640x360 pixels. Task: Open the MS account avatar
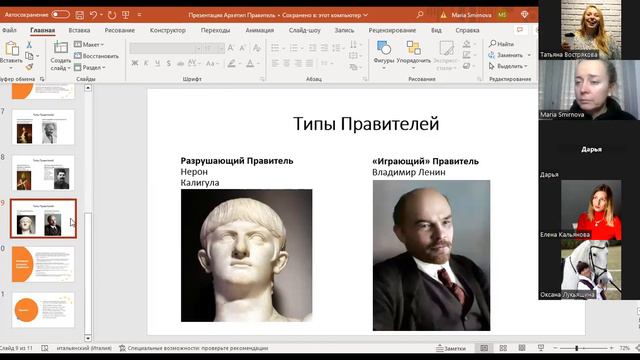pyautogui.click(x=502, y=15)
